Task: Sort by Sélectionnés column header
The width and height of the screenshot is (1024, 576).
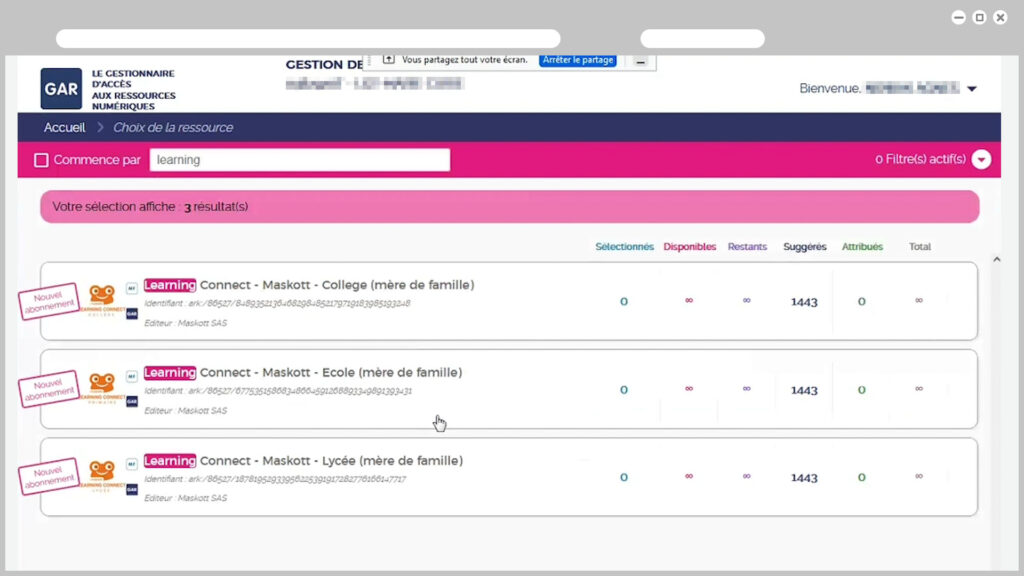Action: click(624, 246)
